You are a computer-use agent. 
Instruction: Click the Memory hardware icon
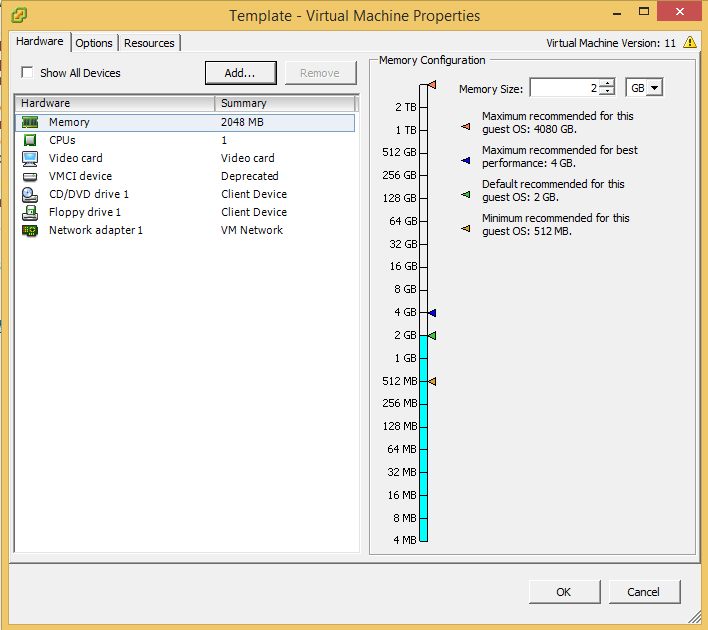click(30, 122)
